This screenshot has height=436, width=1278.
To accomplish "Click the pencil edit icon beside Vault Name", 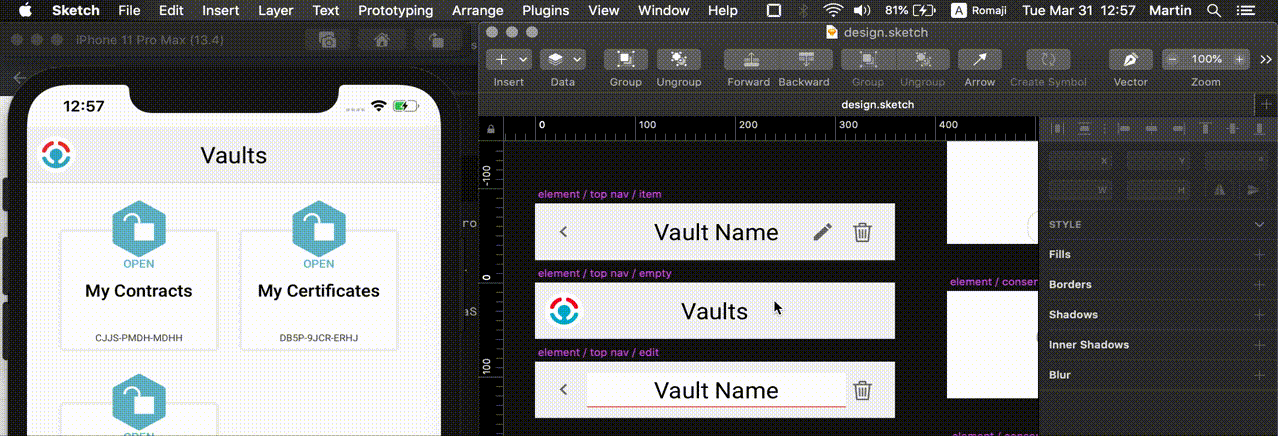I will [x=822, y=232].
